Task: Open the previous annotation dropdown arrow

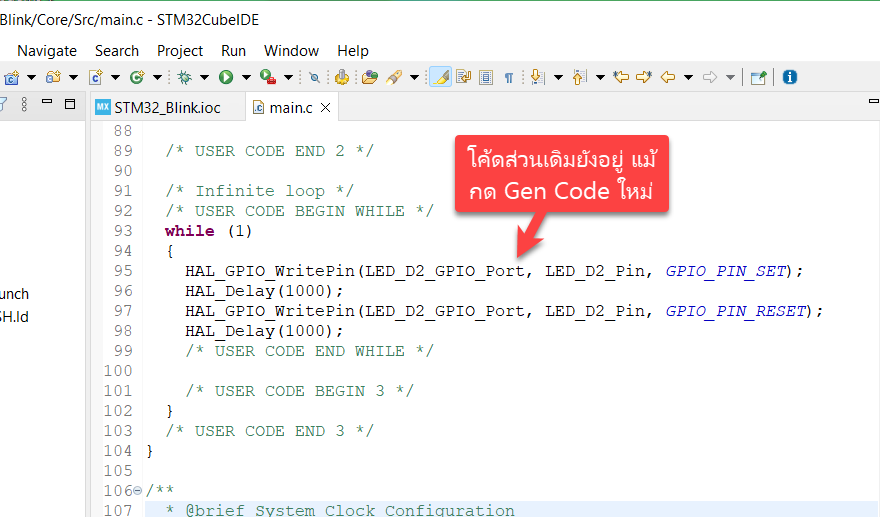Action: [601, 77]
